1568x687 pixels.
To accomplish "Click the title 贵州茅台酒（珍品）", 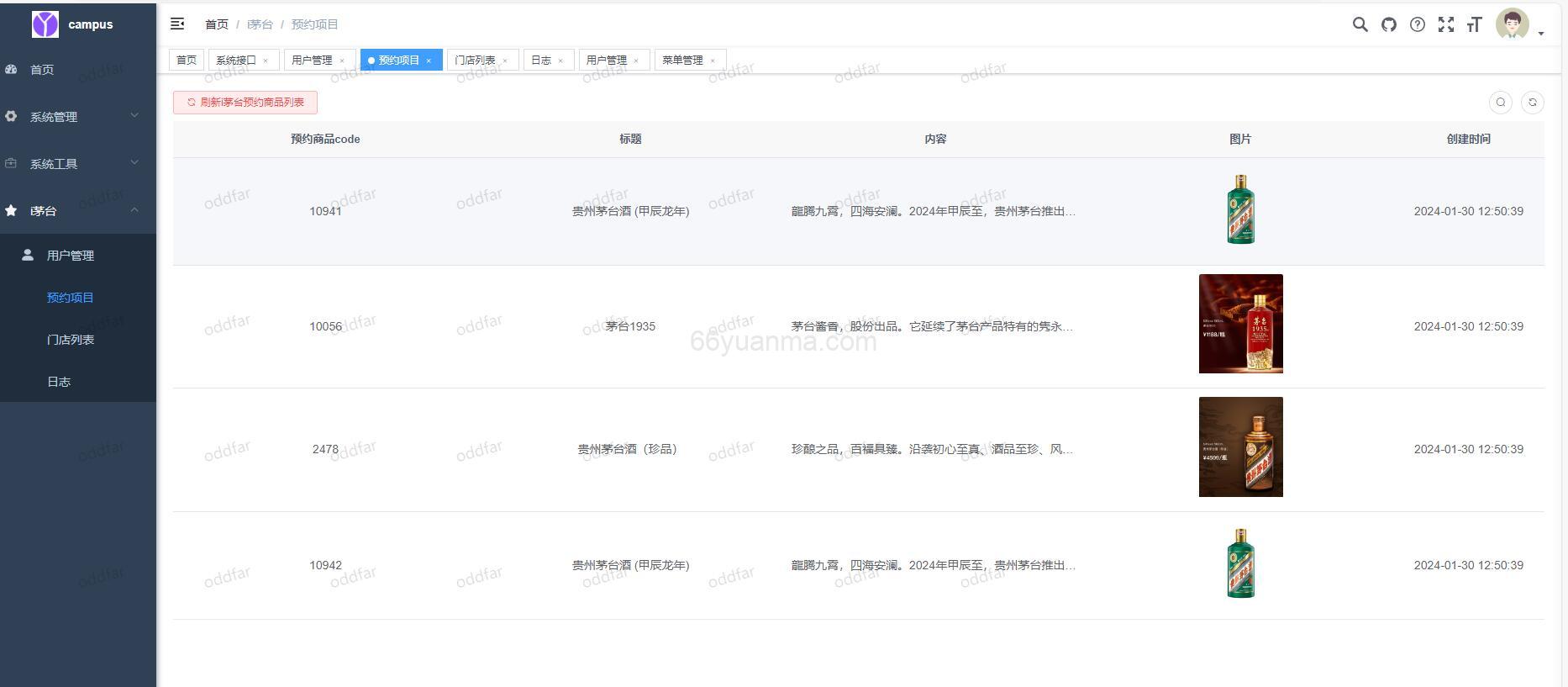I will point(630,449).
